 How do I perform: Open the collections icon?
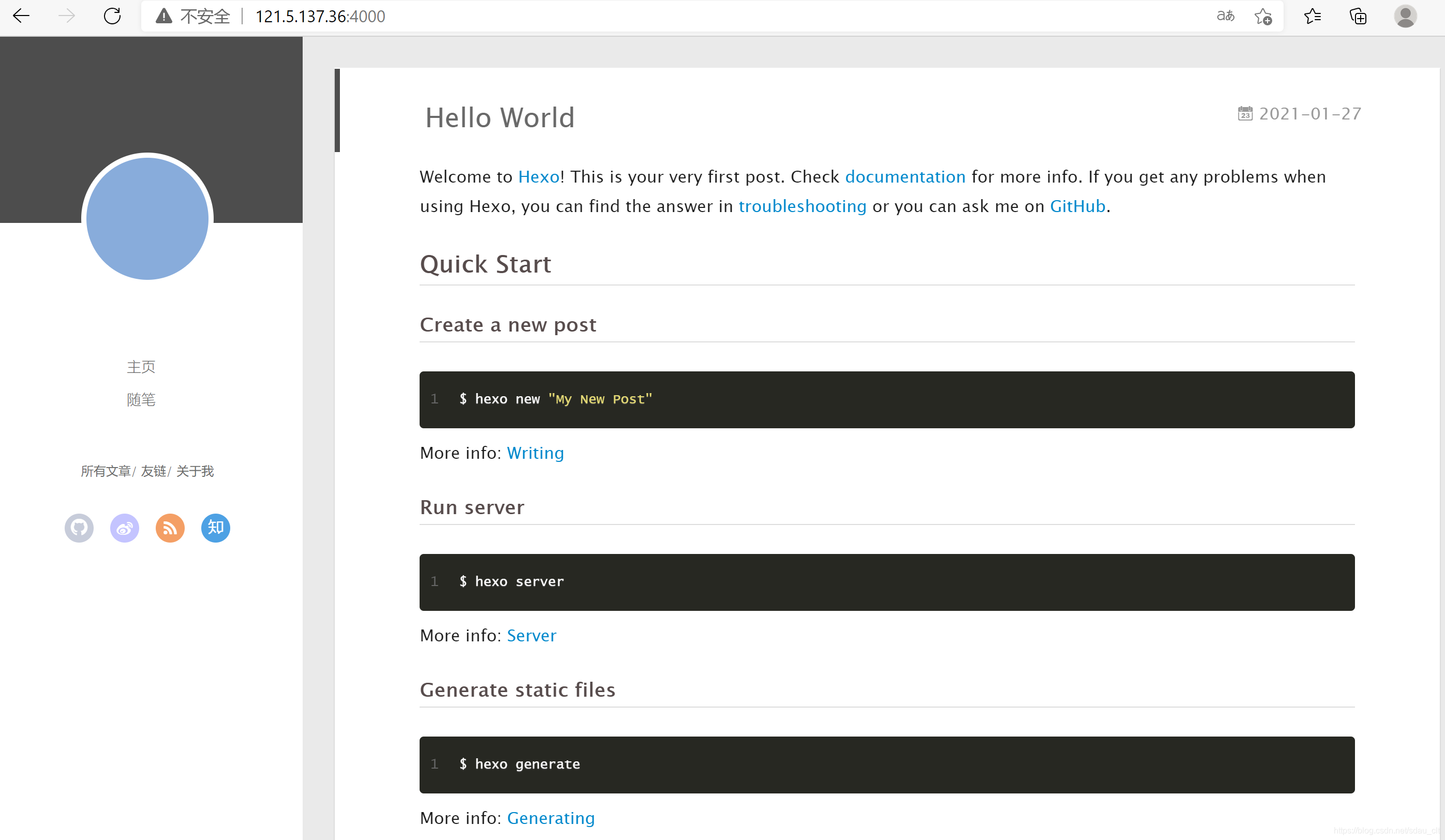[x=1359, y=16]
